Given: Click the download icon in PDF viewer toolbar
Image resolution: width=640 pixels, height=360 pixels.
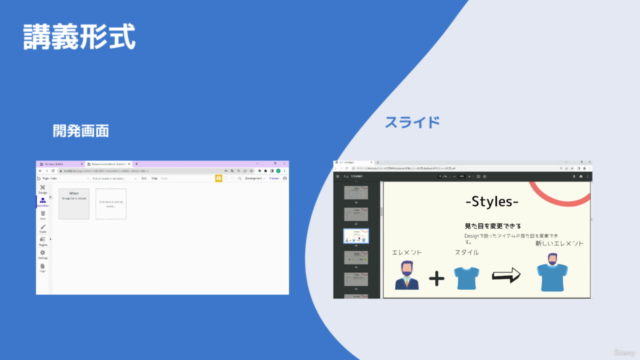Looking at the screenshot, I should (574, 176).
